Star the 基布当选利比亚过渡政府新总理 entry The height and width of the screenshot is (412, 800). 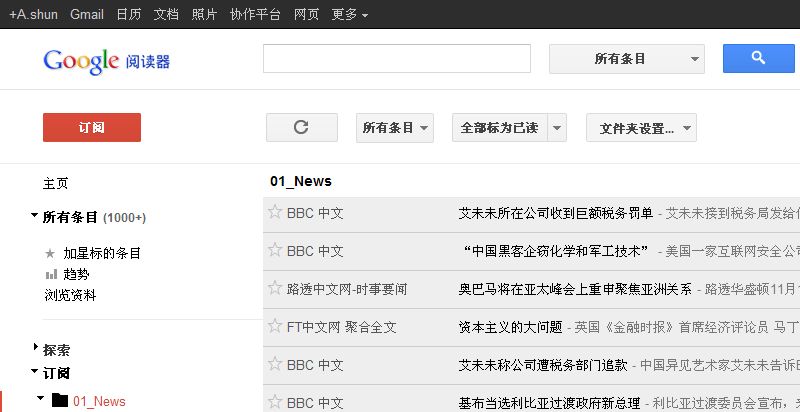[275, 402]
